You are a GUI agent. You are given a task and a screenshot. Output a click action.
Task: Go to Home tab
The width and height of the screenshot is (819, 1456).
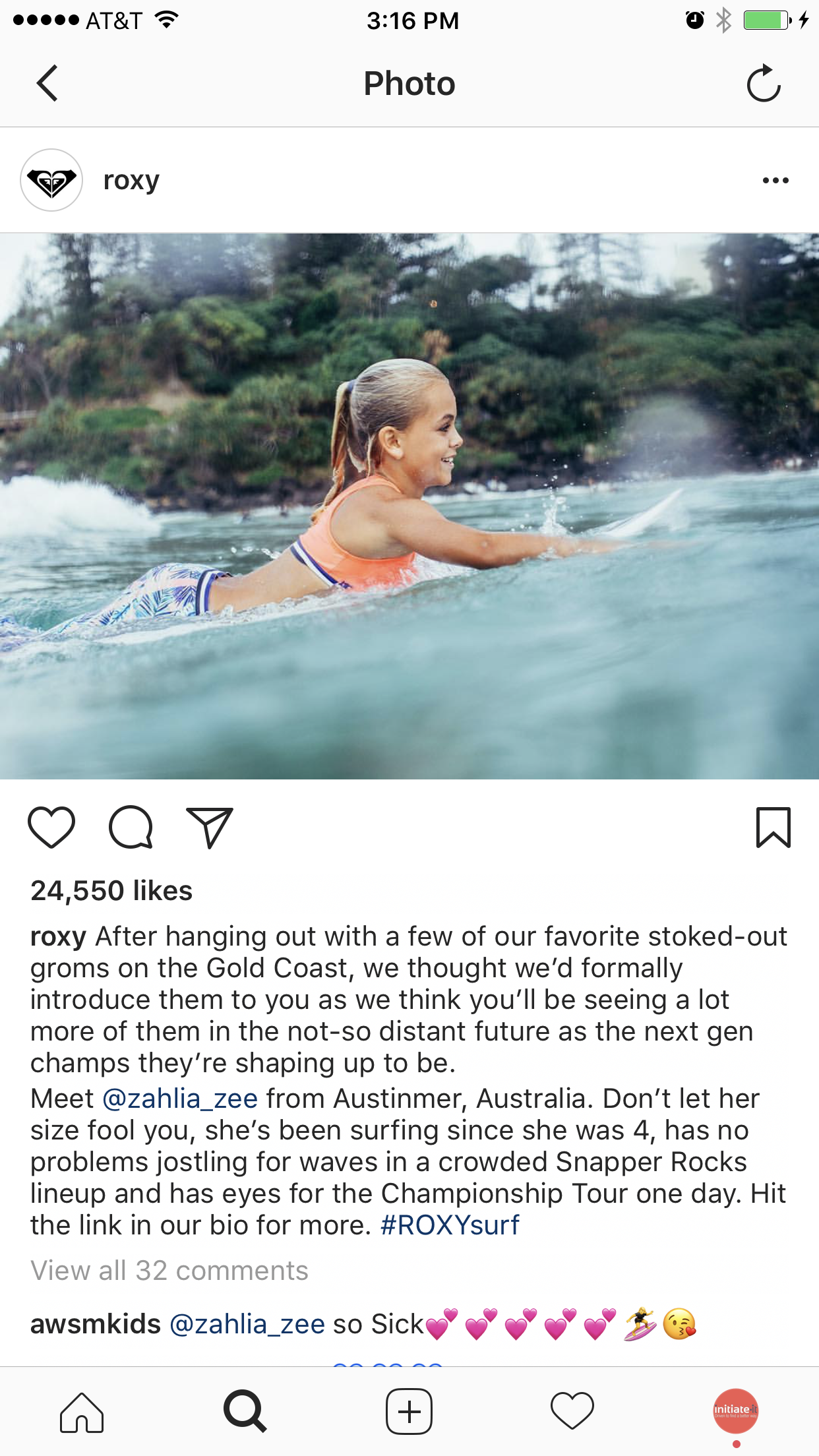tap(82, 1412)
